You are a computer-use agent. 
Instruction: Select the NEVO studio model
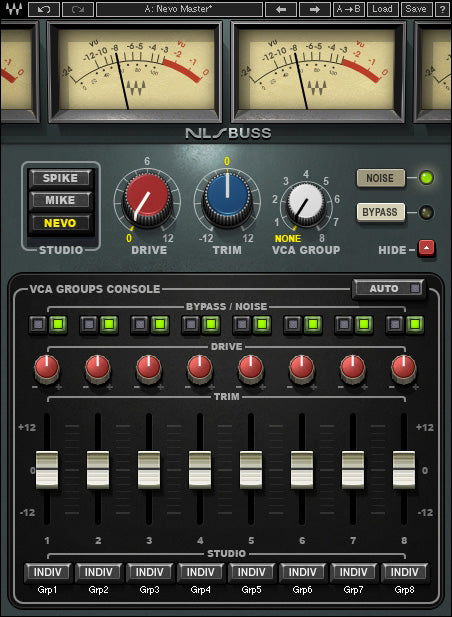click(61, 223)
